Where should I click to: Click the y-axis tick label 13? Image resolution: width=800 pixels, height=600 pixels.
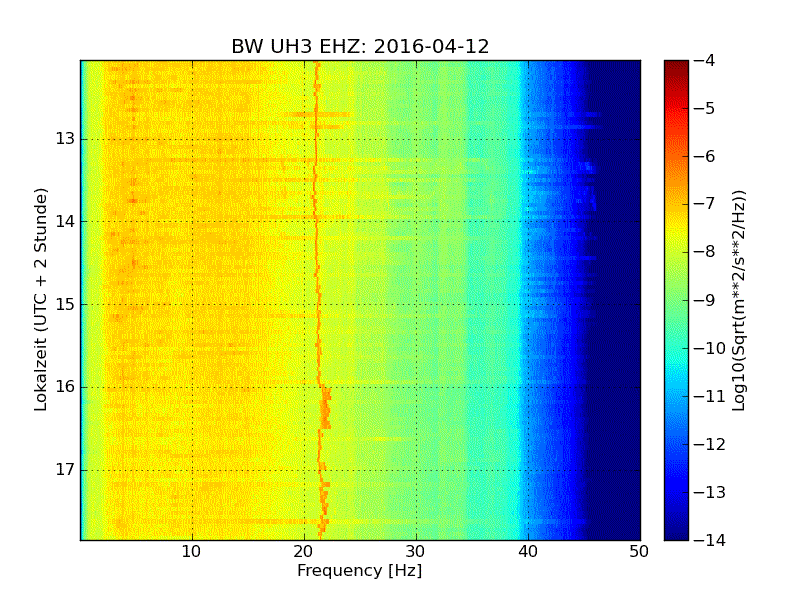pos(65,139)
